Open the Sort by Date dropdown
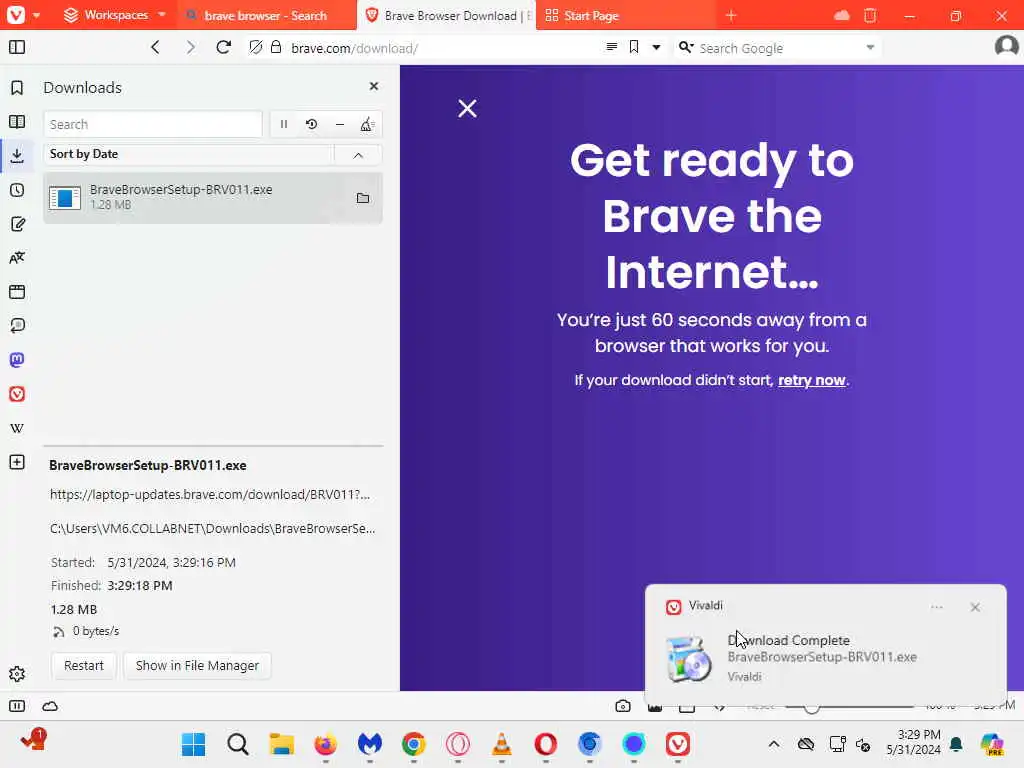The width and height of the screenshot is (1024, 768). [188, 154]
